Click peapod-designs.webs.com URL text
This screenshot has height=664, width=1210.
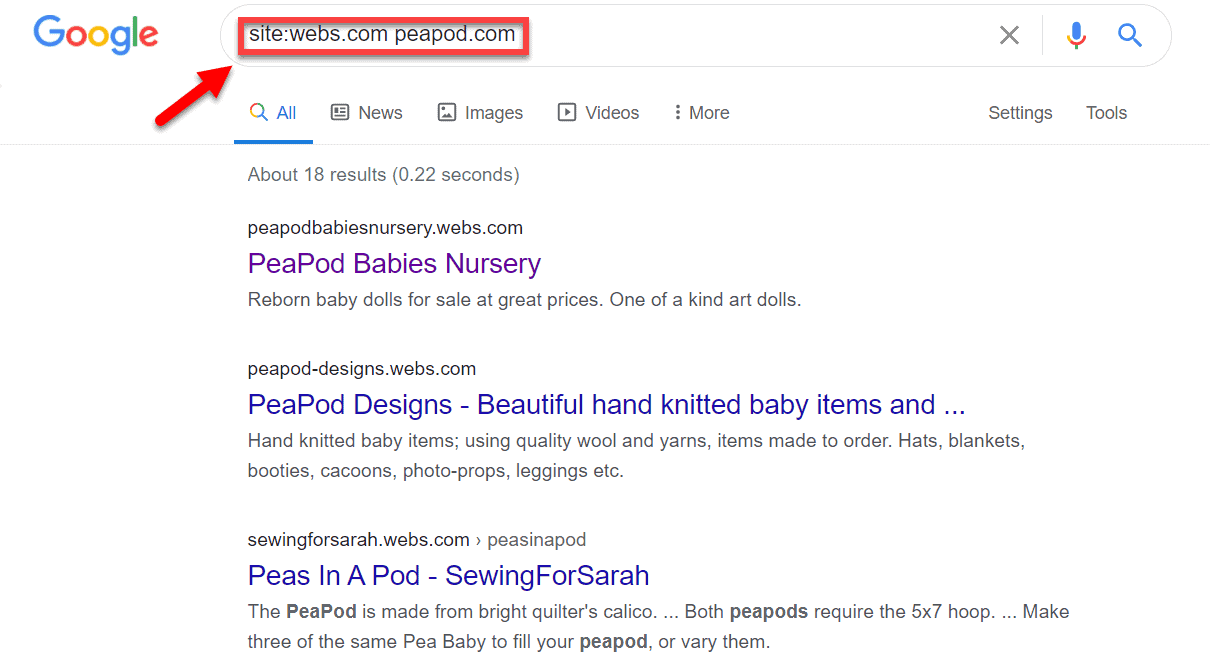click(x=362, y=369)
